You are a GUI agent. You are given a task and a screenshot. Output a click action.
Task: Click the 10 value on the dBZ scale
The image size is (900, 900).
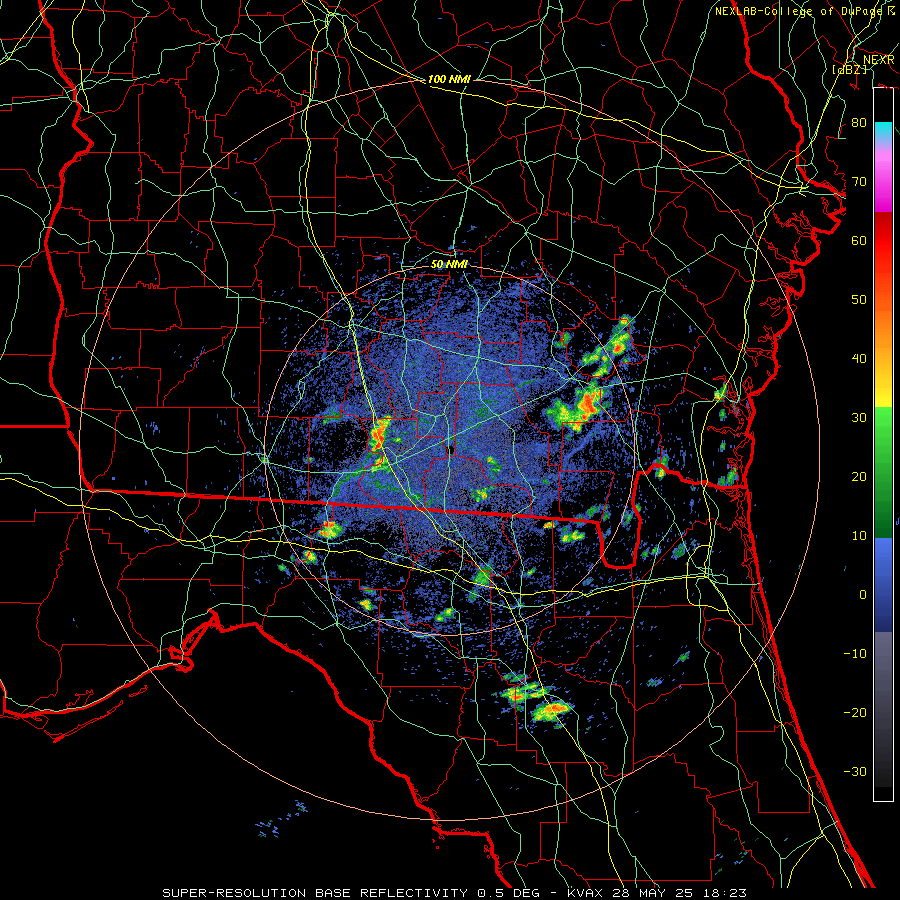click(x=859, y=536)
